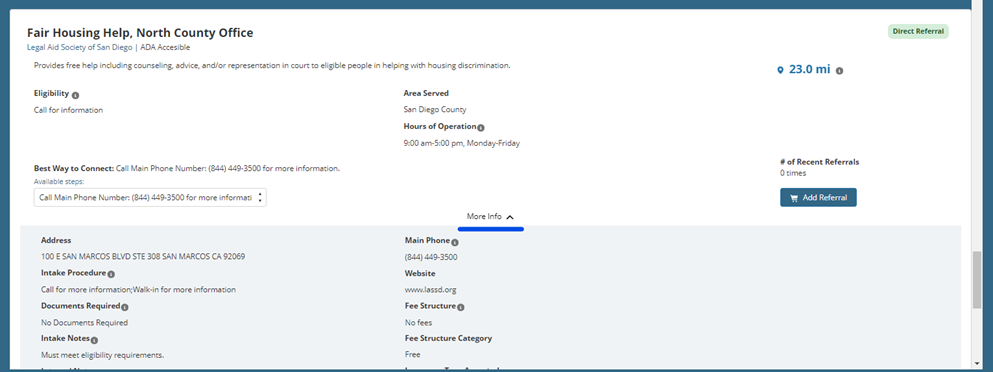993x372 pixels.
Task: Click the Direct Referral badge
Action: pyautogui.click(x=918, y=31)
